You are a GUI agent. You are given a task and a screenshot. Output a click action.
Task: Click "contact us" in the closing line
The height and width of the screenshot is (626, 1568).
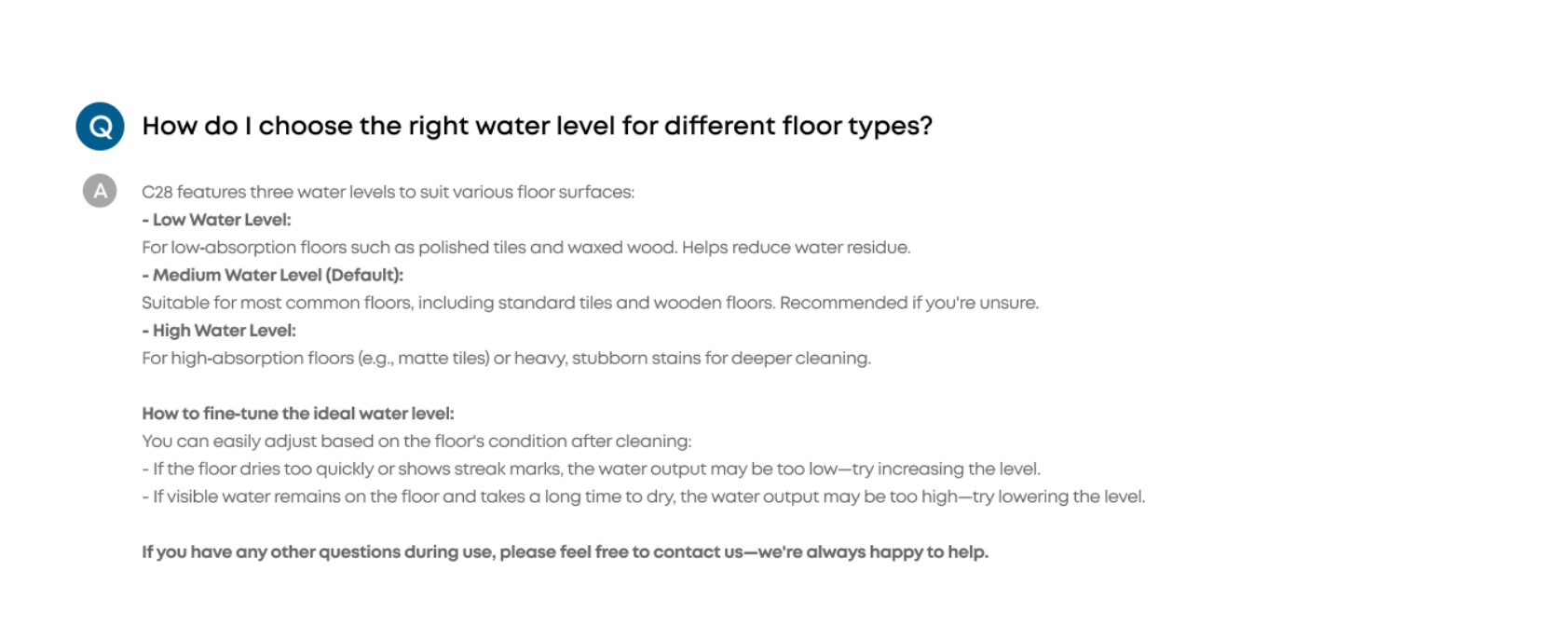coord(698,552)
